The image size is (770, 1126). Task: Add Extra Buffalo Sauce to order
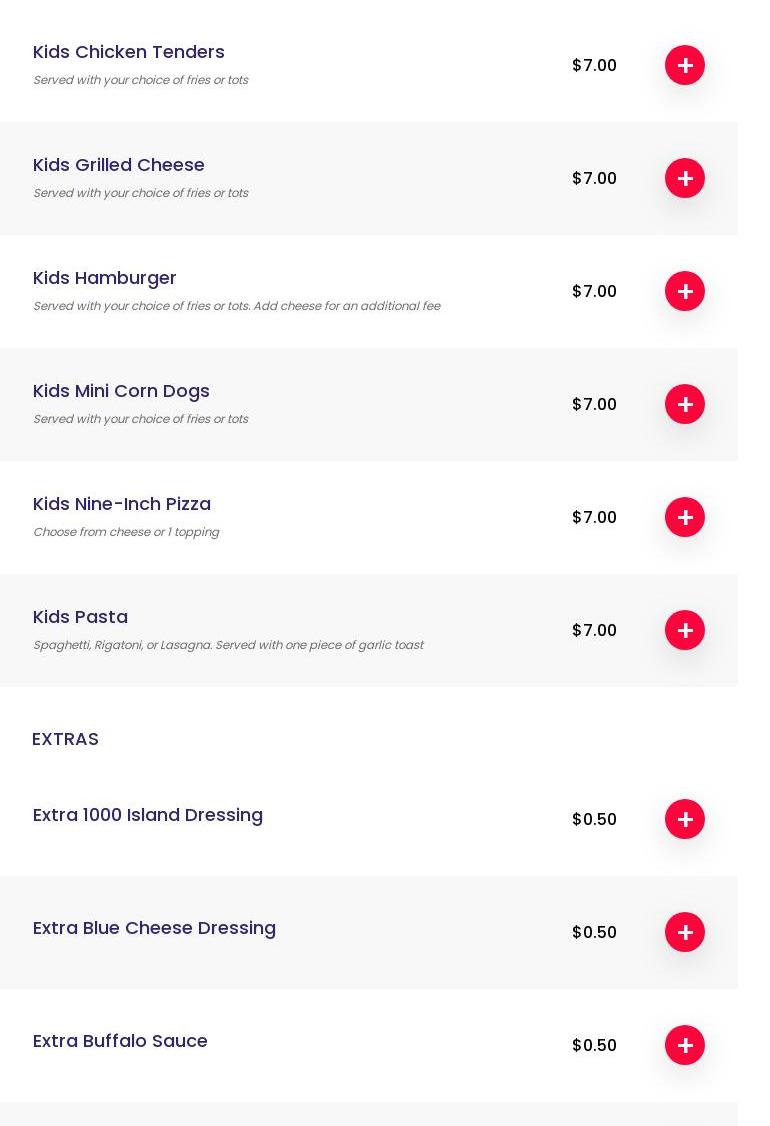coord(685,1045)
